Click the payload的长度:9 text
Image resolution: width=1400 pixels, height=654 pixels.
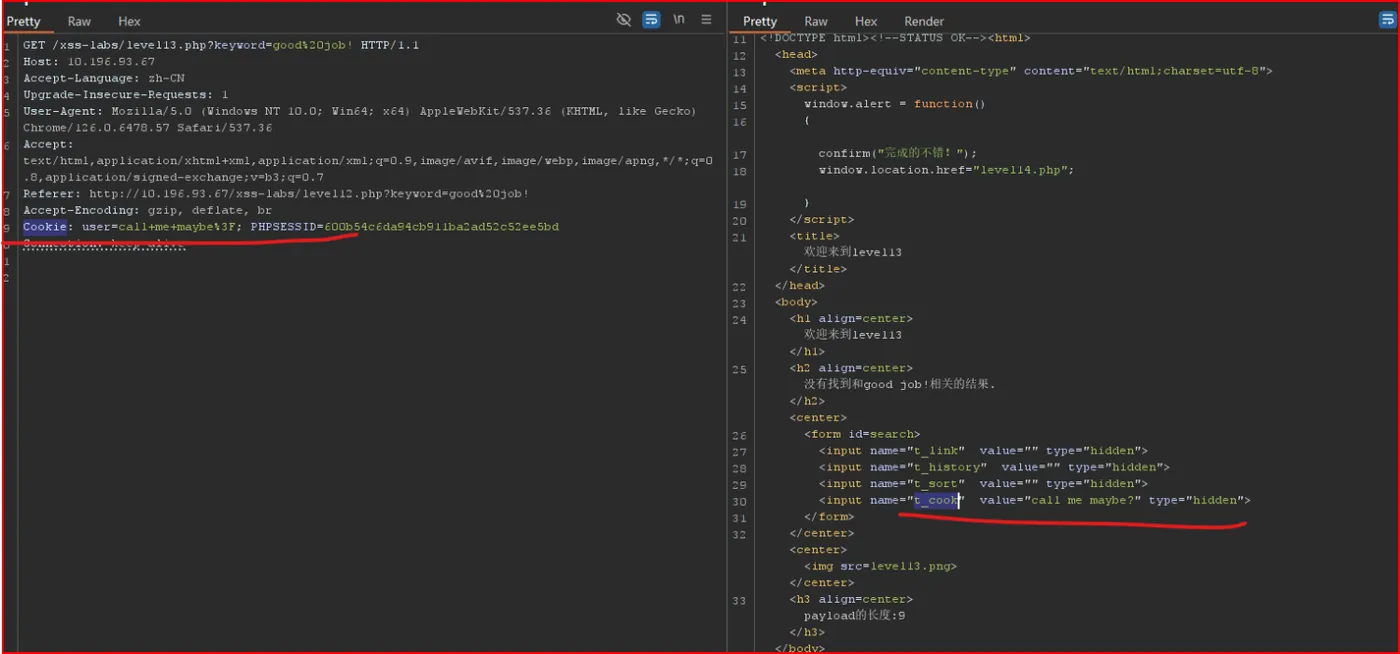point(854,616)
